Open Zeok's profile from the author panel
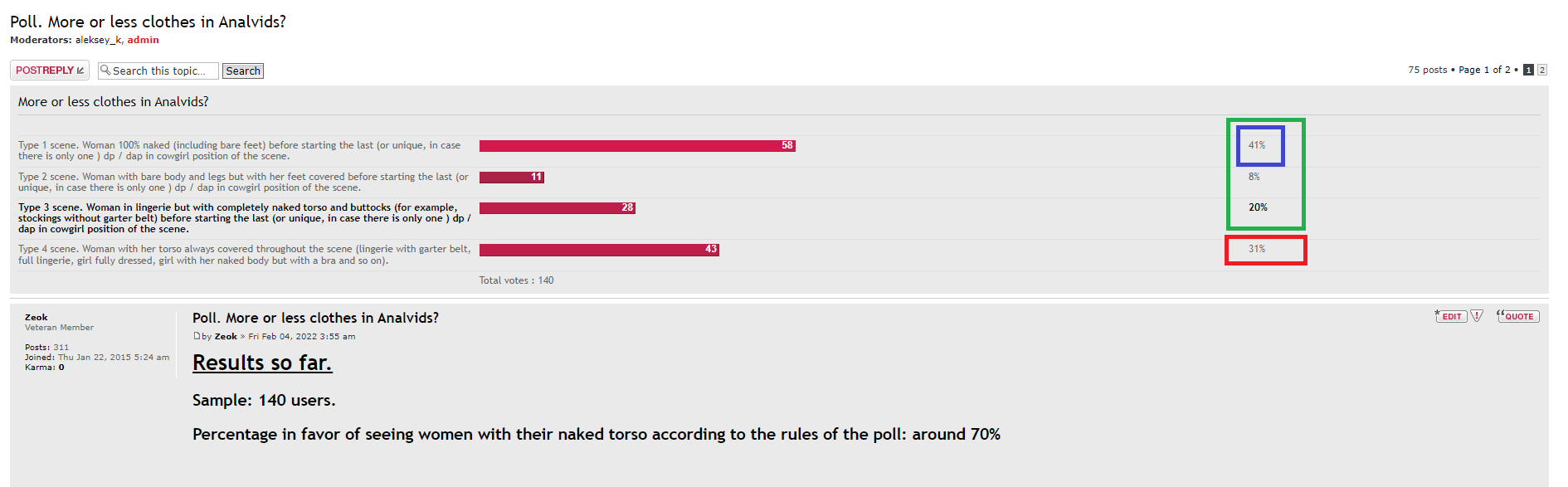This screenshot has height=487, width=1568. (x=36, y=317)
